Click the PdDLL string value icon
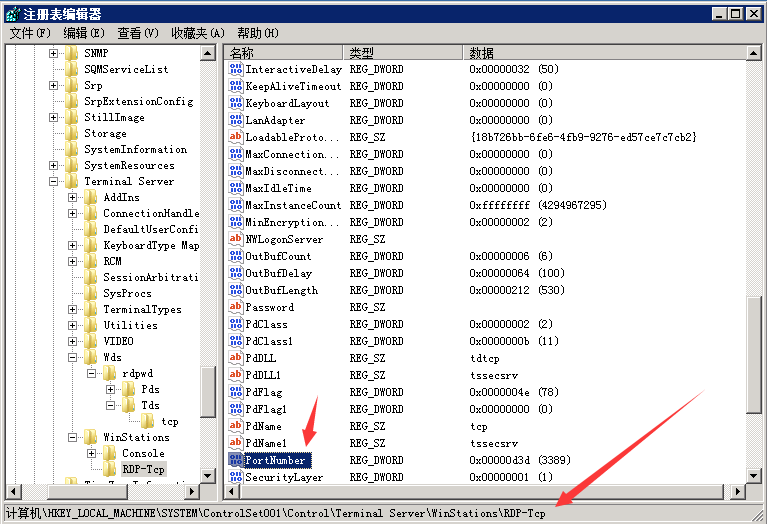The image size is (767, 524). click(236, 358)
